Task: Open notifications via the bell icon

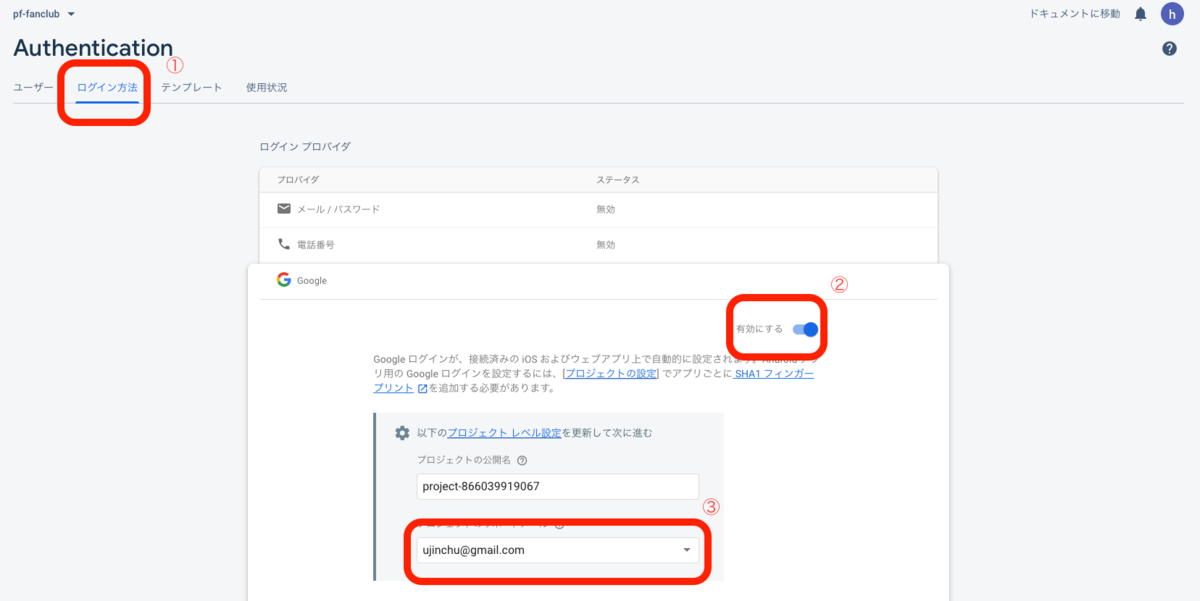Action: (x=1139, y=14)
